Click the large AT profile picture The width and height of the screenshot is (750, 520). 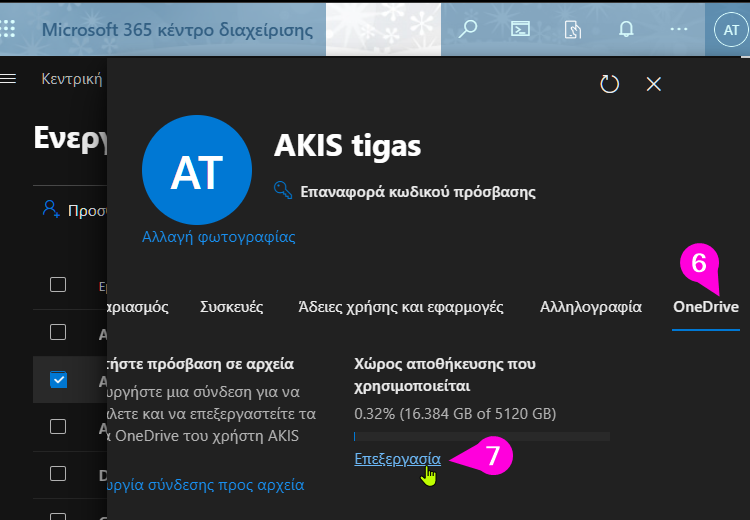coord(197,170)
